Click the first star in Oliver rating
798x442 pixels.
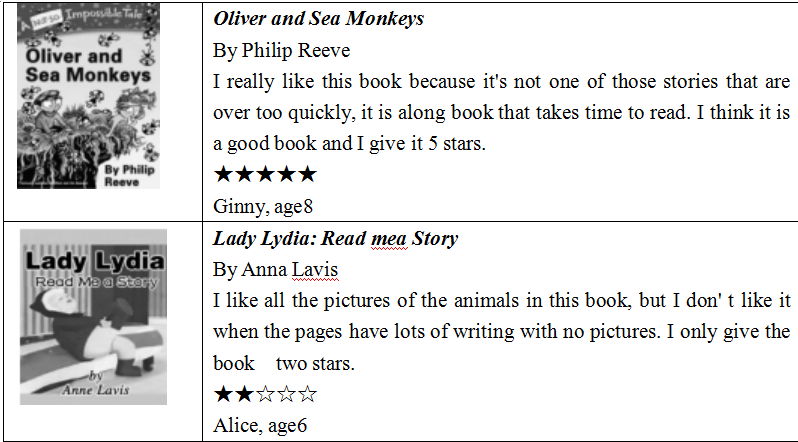pos(223,175)
